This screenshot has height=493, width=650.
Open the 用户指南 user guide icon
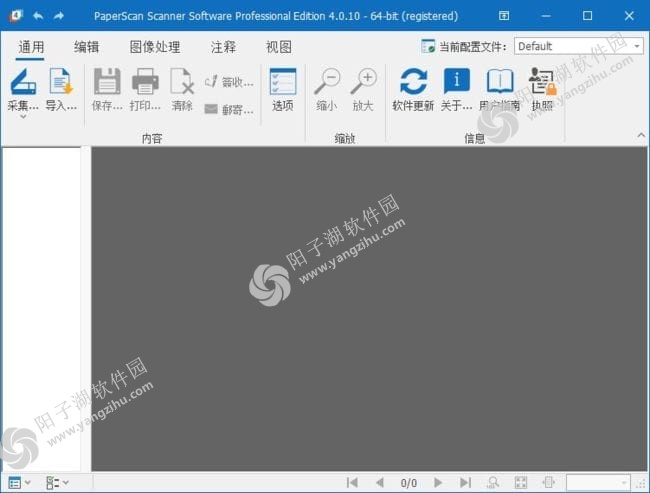pyautogui.click(x=500, y=82)
